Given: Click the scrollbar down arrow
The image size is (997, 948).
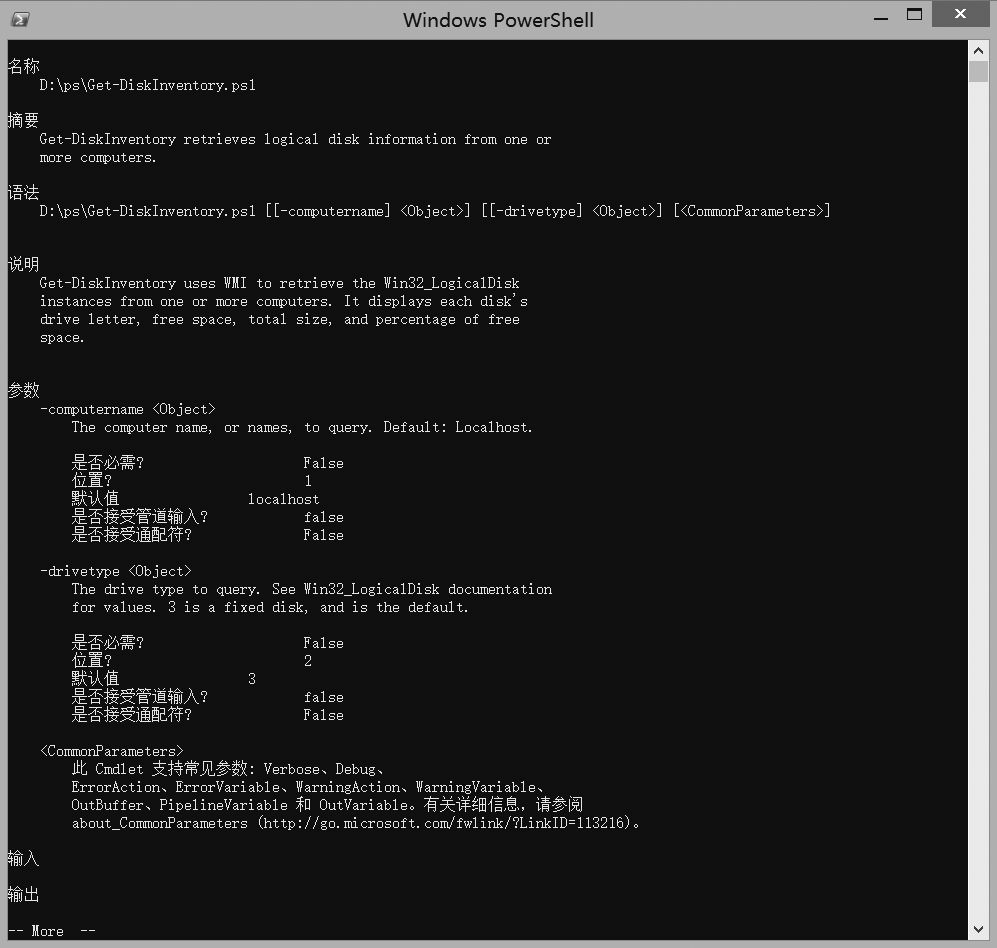Looking at the screenshot, I should (978, 929).
